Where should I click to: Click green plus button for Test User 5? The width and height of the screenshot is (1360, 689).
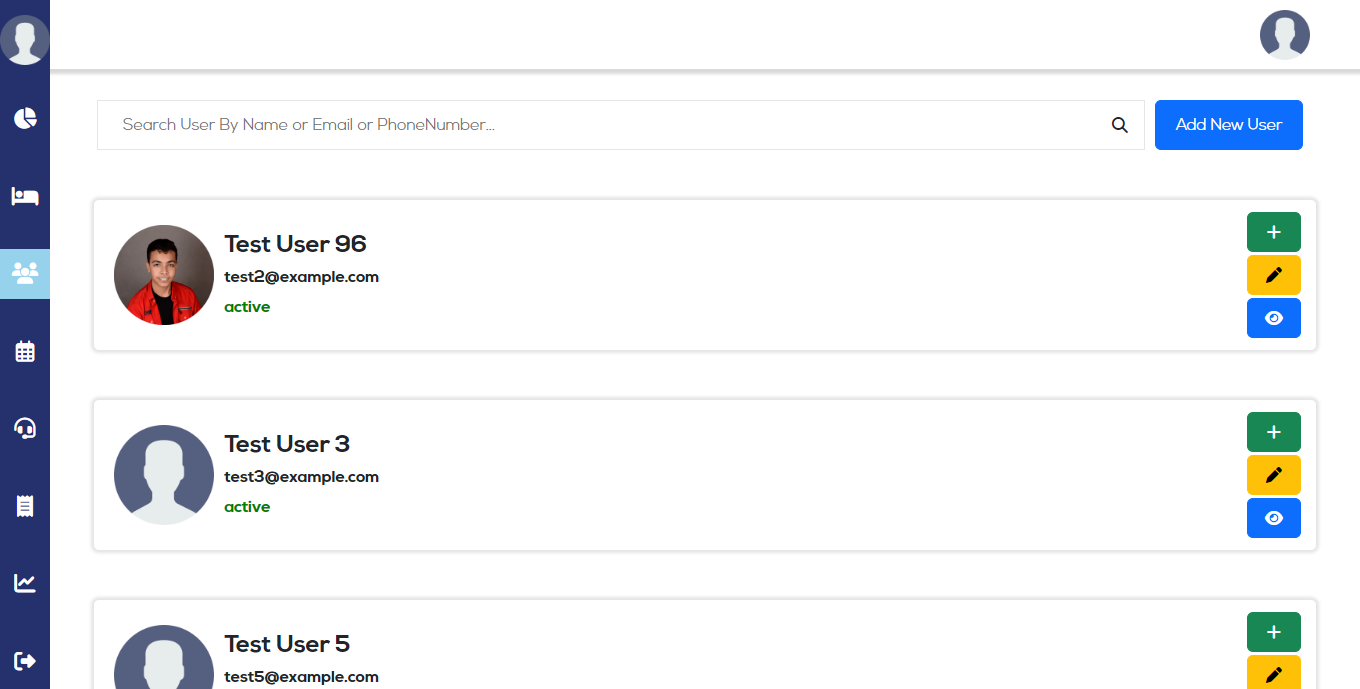point(1273,632)
